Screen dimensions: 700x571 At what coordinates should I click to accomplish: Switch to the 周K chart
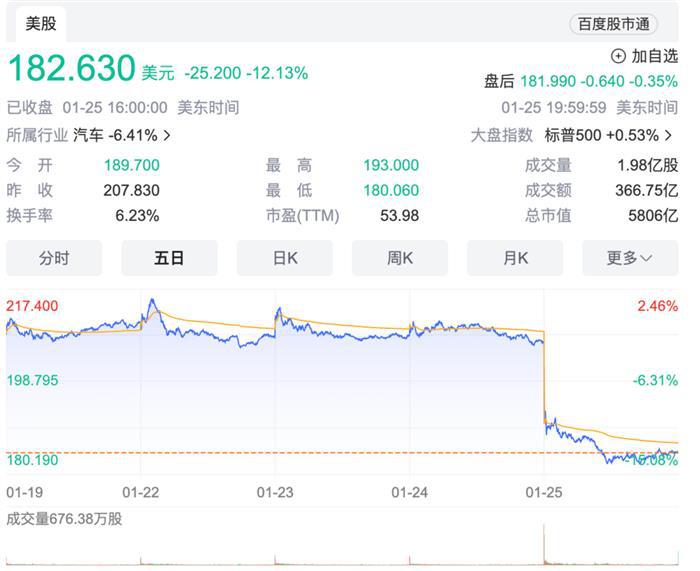click(x=400, y=258)
